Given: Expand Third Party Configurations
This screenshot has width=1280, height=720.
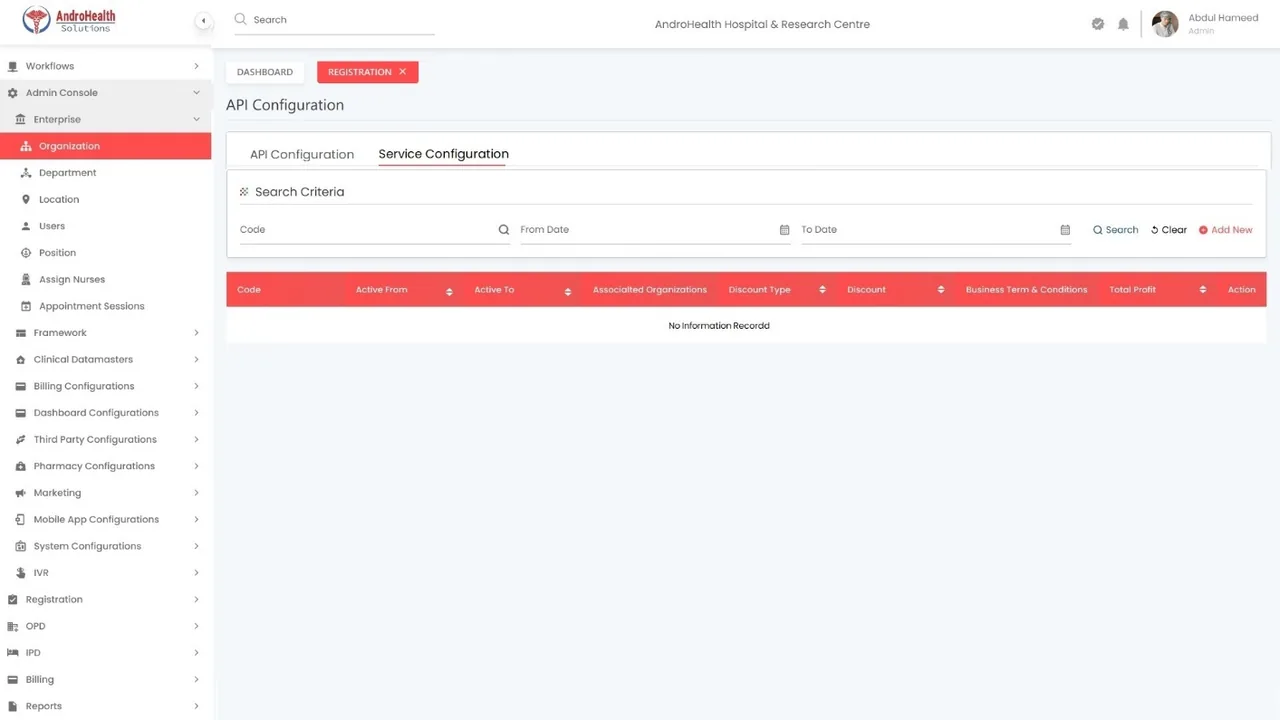Looking at the screenshot, I should [196, 439].
